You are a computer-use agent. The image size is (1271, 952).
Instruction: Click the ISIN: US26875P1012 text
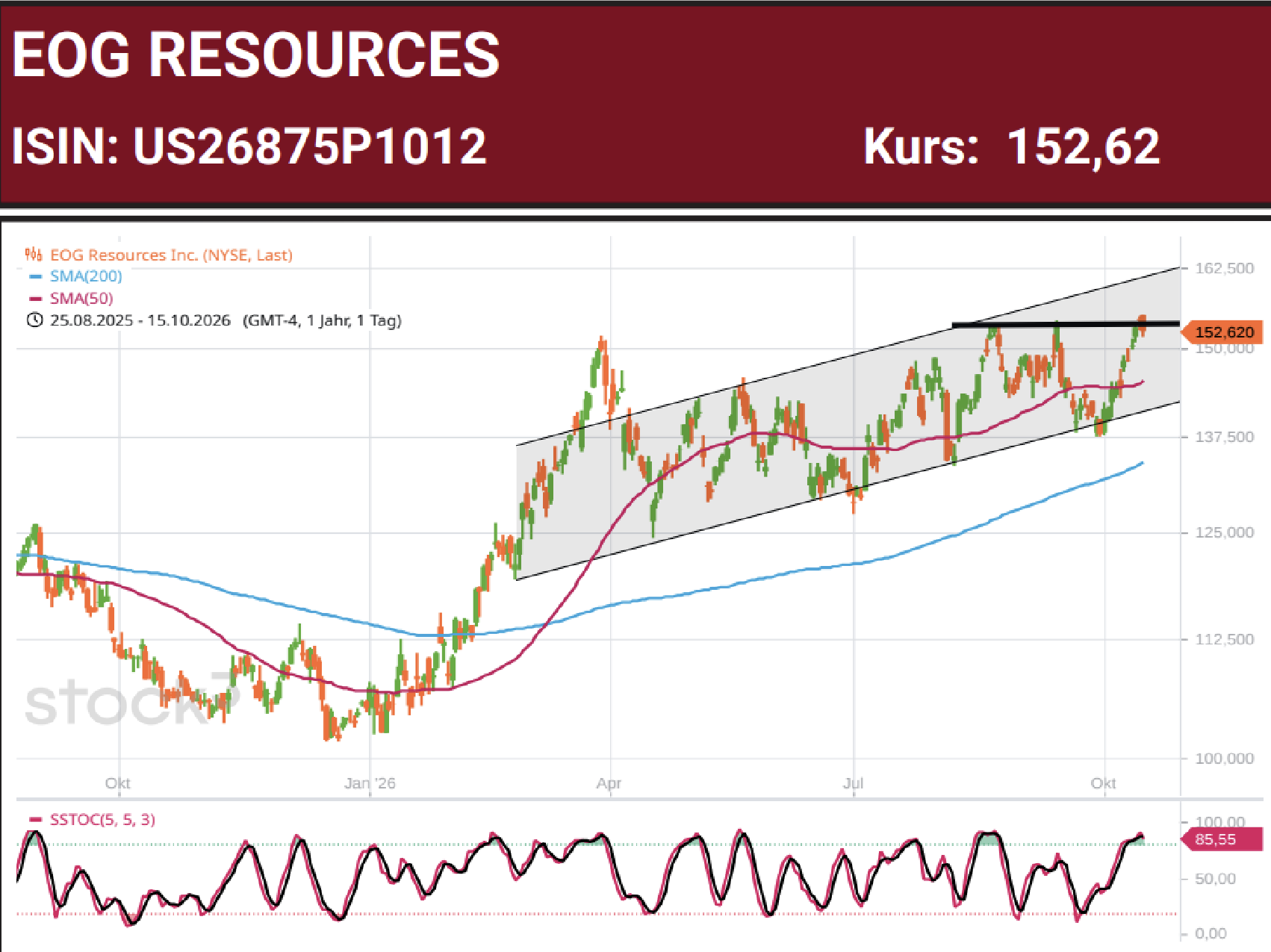click(x=249, y=146)
